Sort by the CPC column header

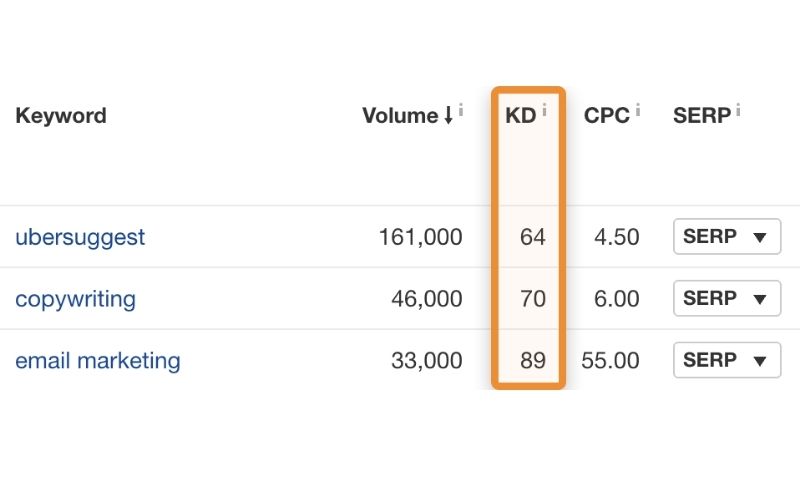[607, 116]
